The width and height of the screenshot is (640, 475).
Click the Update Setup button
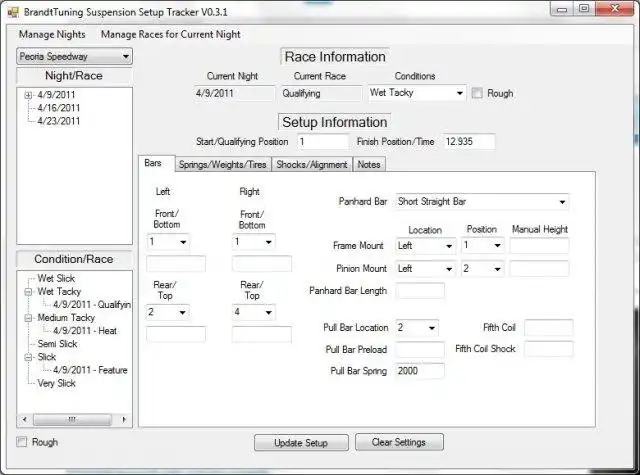(x=301, y=443)
